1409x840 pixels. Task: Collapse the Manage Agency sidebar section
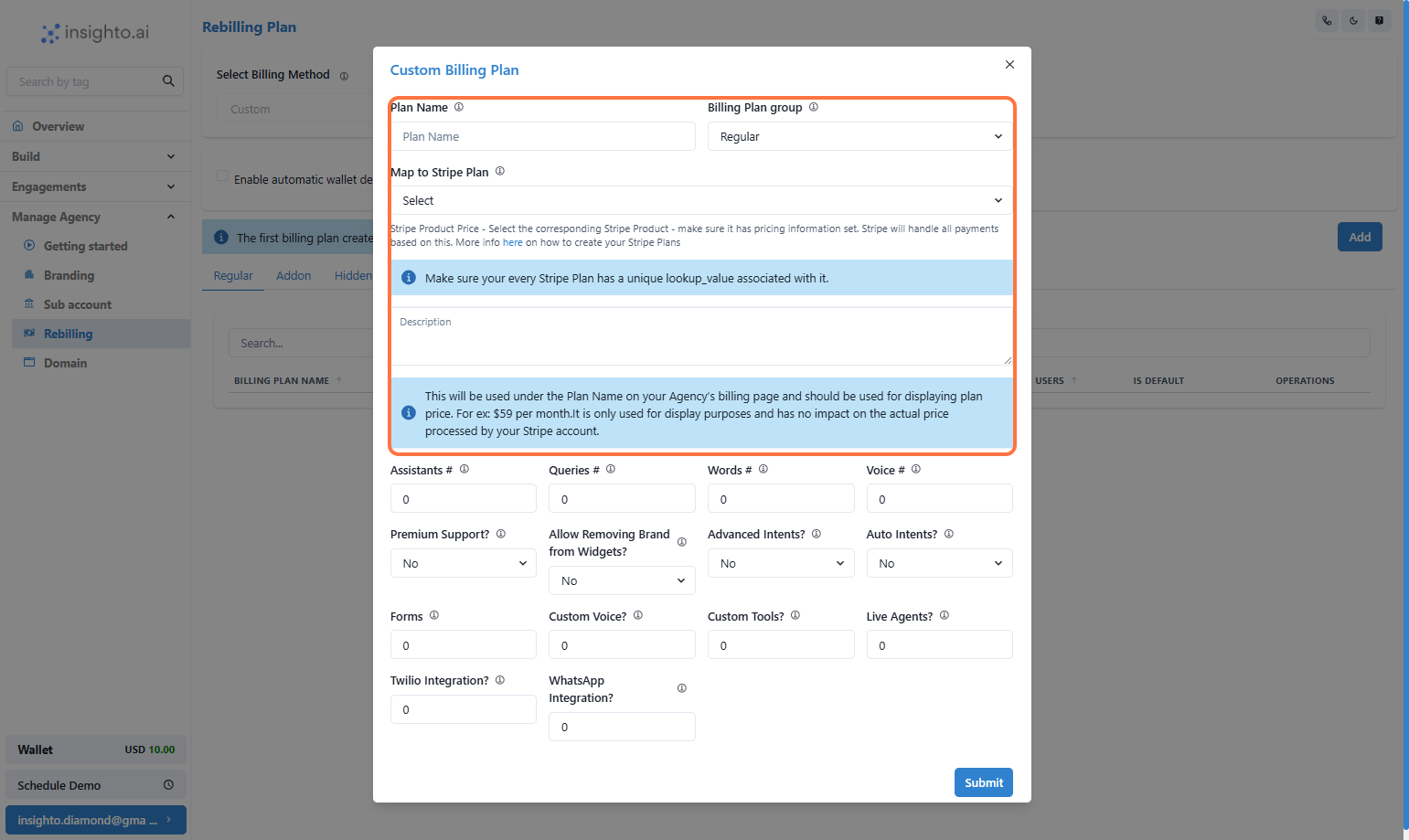point(94,217)
